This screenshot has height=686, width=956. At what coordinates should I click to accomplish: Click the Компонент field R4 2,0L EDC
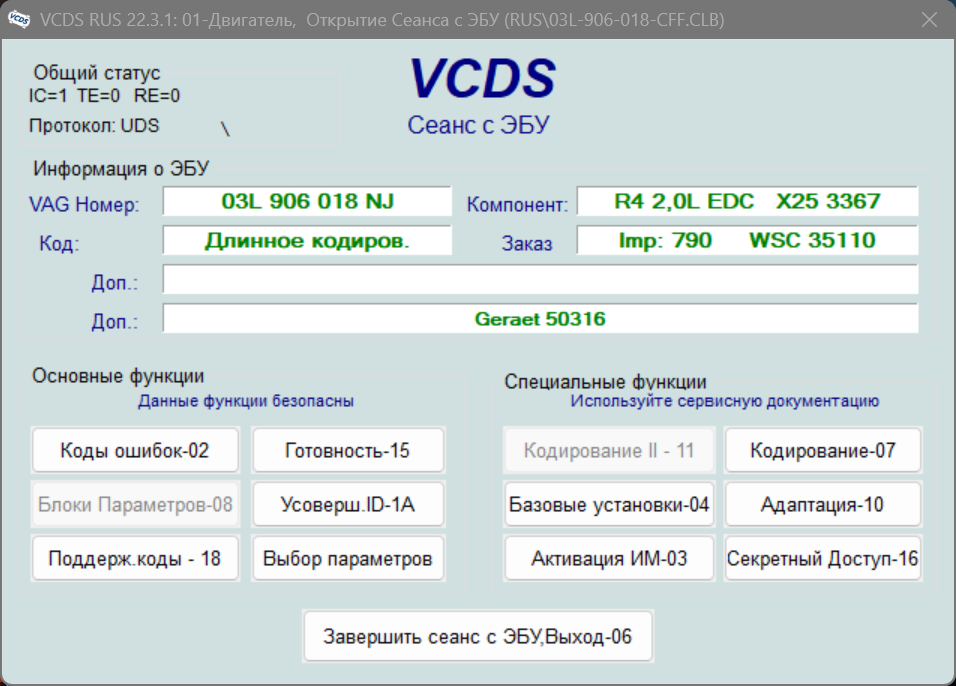coord(747,201)
